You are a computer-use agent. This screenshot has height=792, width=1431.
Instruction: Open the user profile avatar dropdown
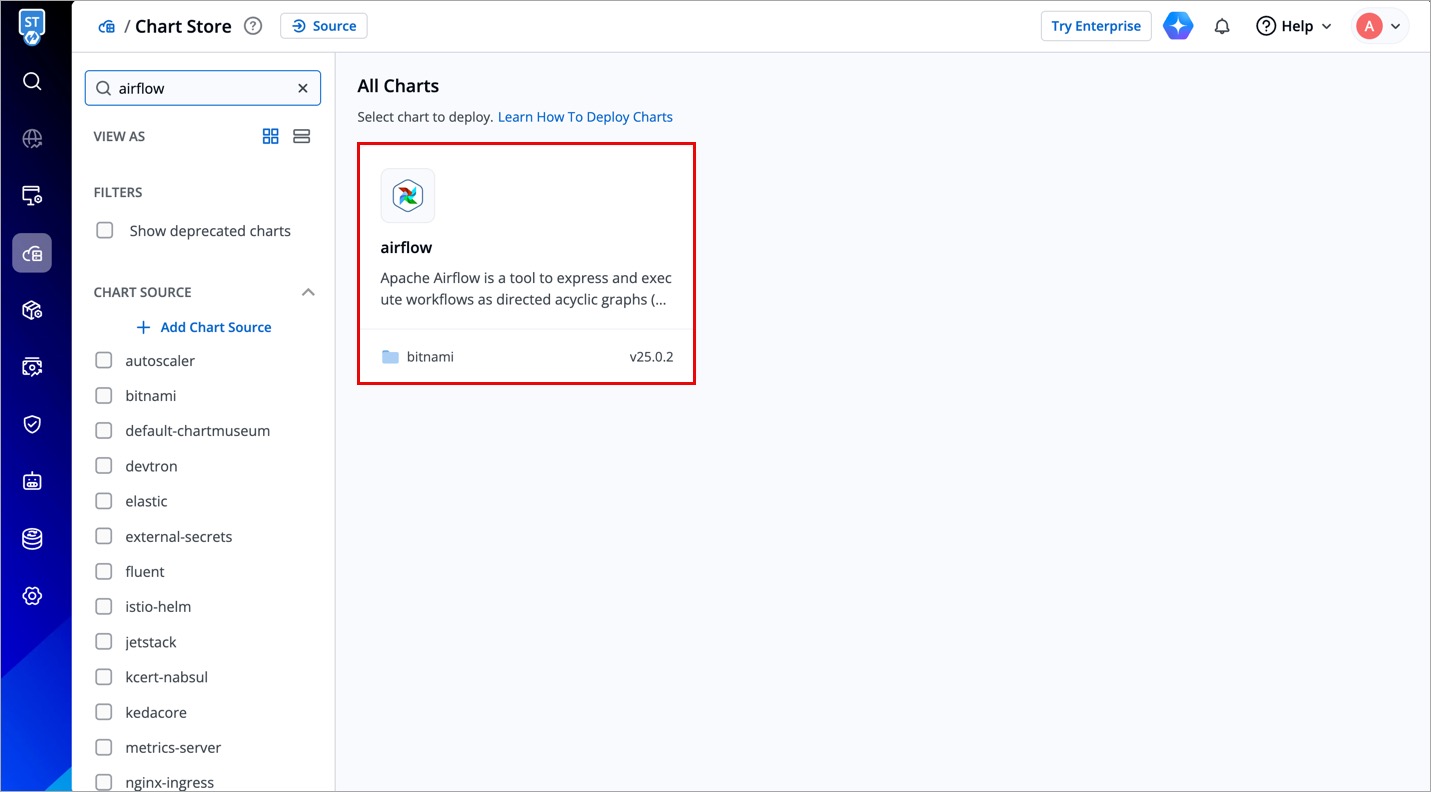pos(1380,27)
